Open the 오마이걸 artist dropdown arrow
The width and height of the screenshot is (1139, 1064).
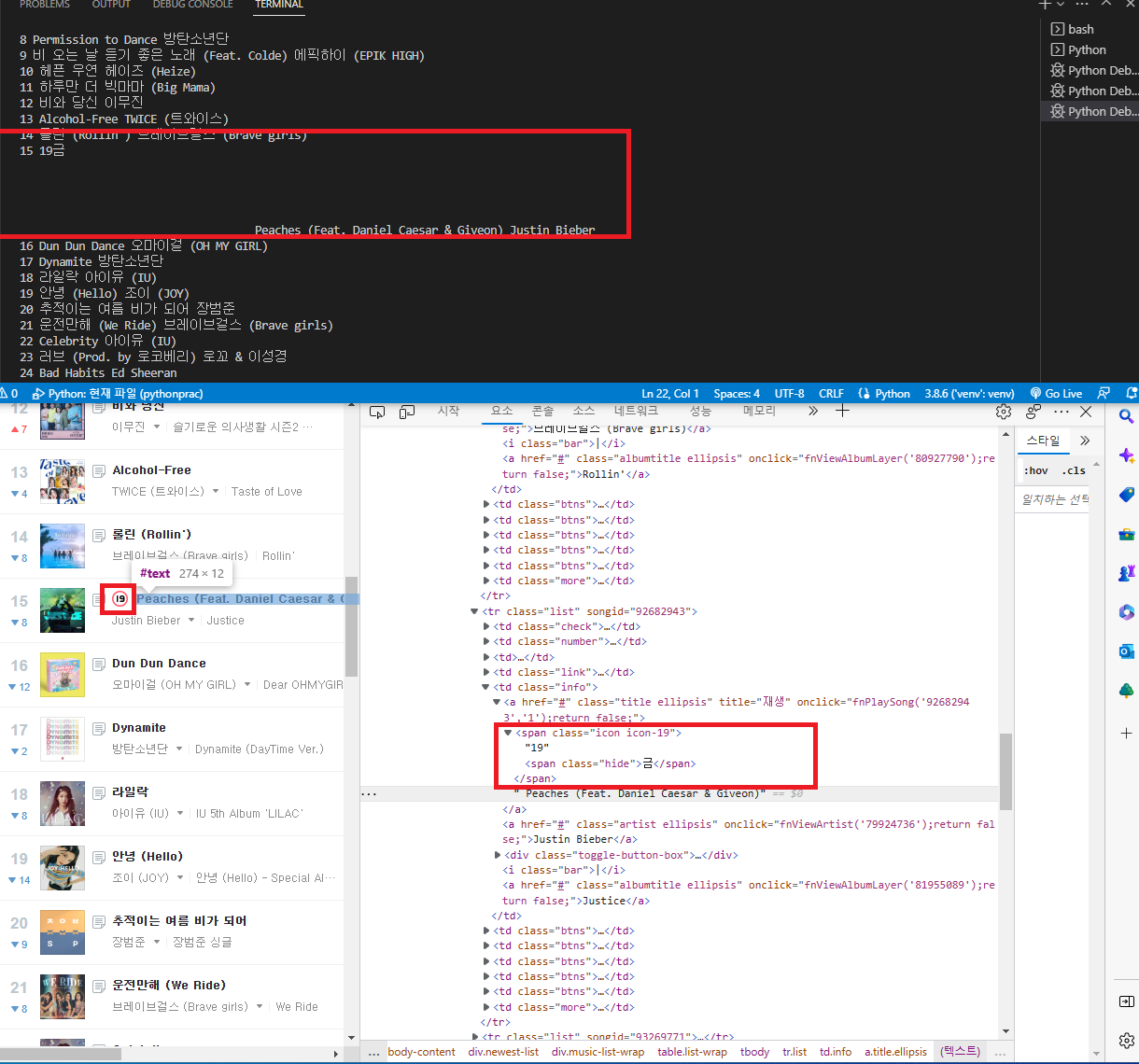click(x=247, y=684)
